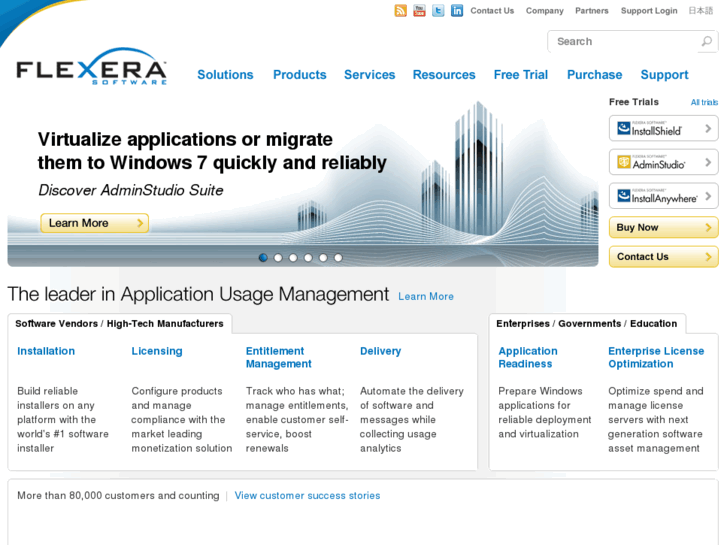Switch to Enterprises / Governments / Education tab
Image resolution: width=727 pixels, height=545 pixels.
pyautogui.click(x=586, y=324)
